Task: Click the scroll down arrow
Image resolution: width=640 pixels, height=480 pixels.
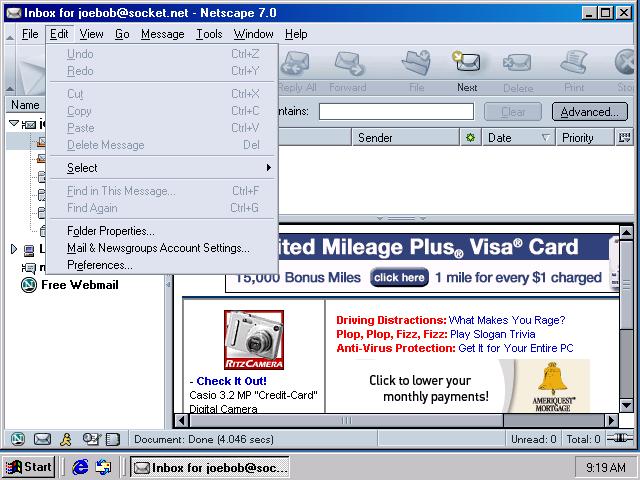Action: [627, 405]
